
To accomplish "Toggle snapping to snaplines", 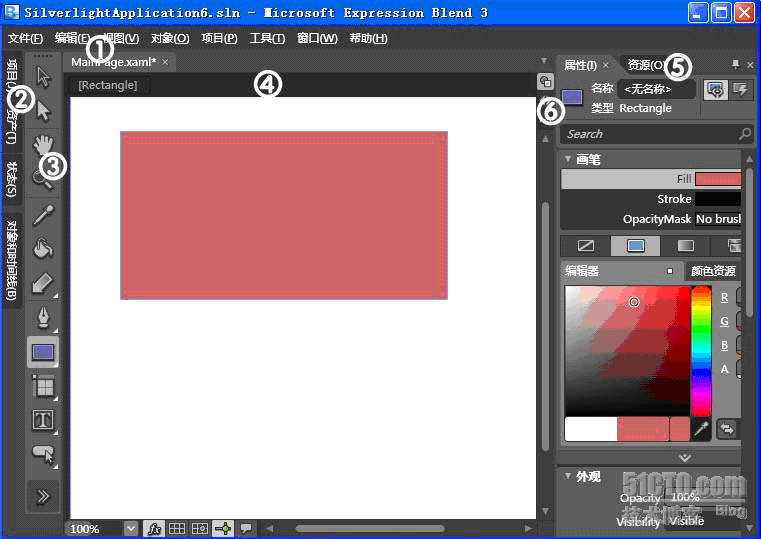I will 223,528.
